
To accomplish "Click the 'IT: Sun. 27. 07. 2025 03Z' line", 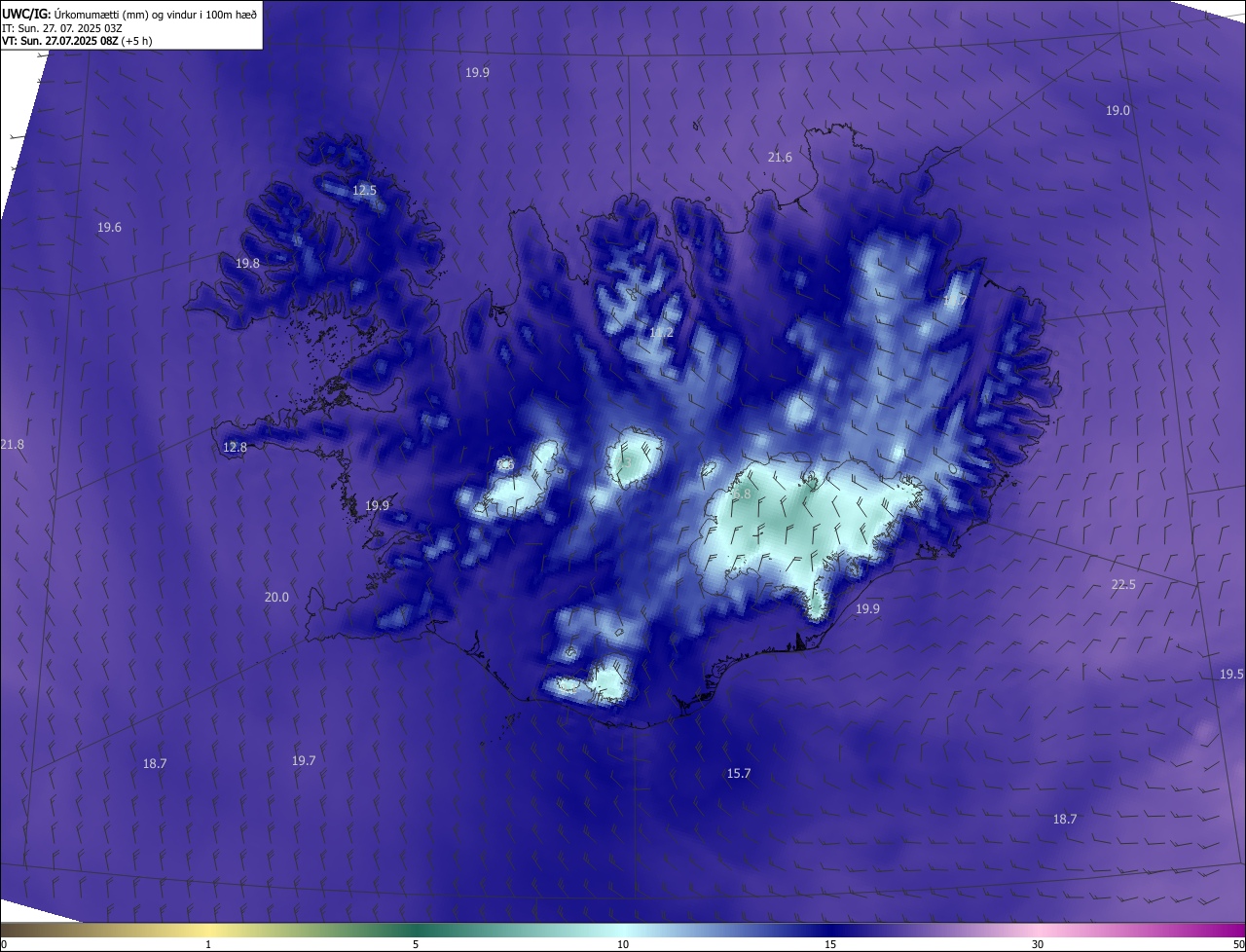I will 61,28.
